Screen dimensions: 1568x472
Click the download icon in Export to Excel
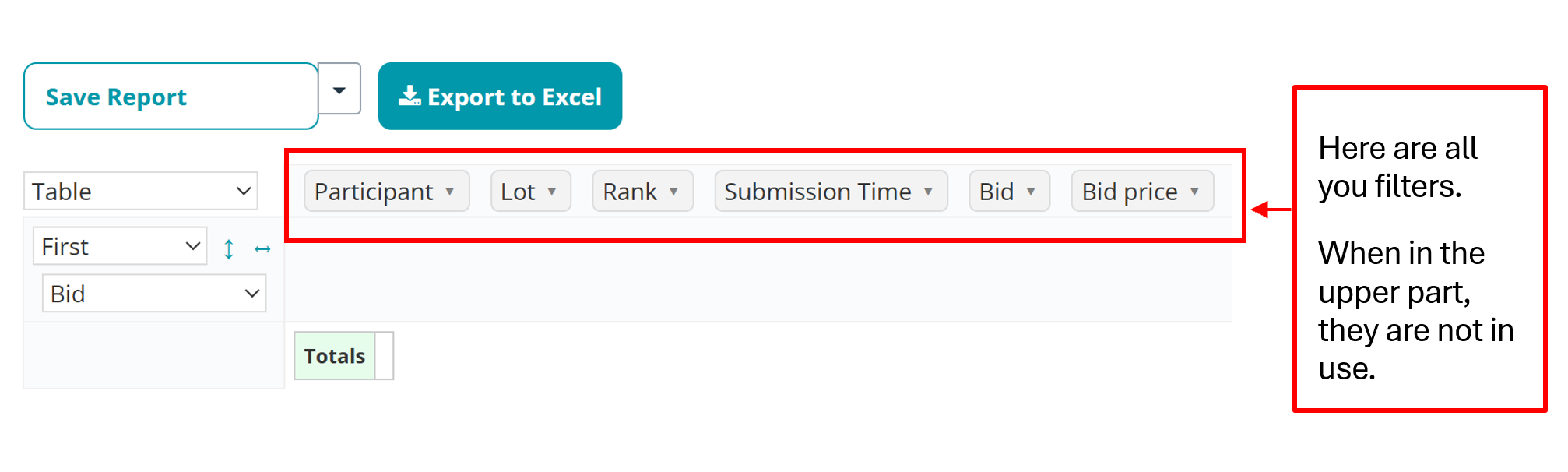[x=410, y=96]
